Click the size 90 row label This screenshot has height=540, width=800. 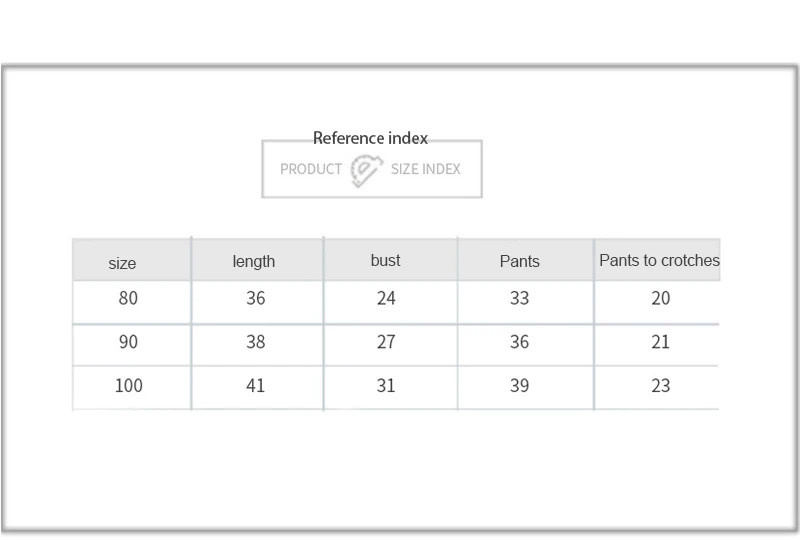pos(128,342)
